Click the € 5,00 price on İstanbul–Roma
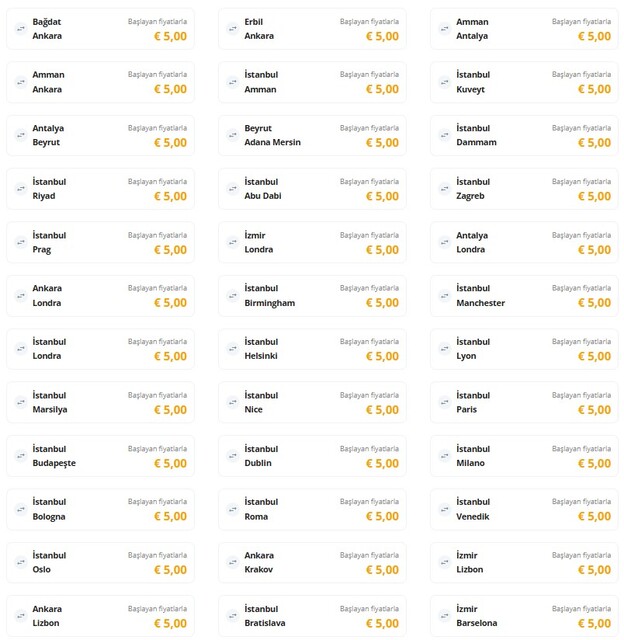 (382, 516)
